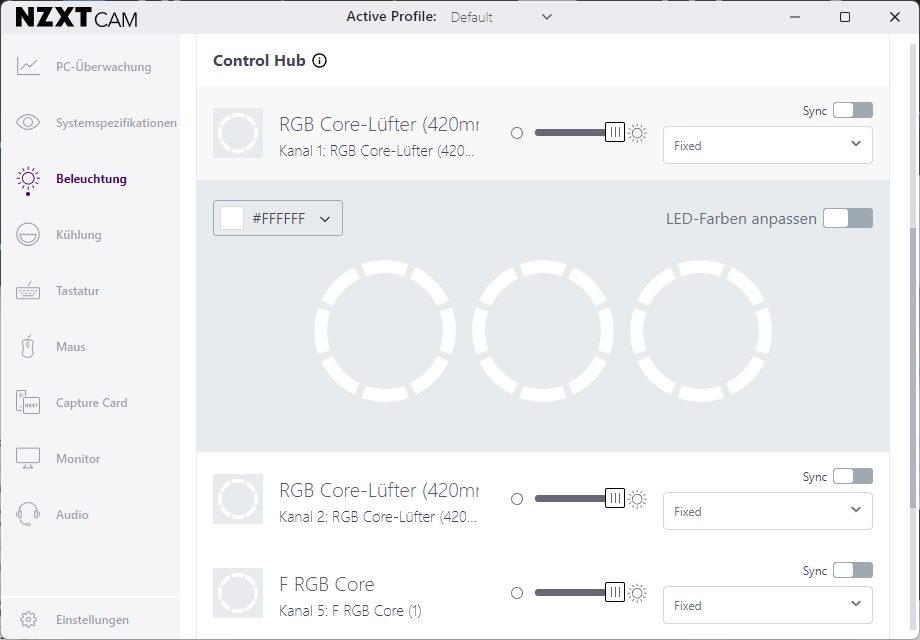Expand the #FFFFFF color dropdown
The width and height of the screenshot is (920, 640).
pyautogui.click(x=278, y=218)
